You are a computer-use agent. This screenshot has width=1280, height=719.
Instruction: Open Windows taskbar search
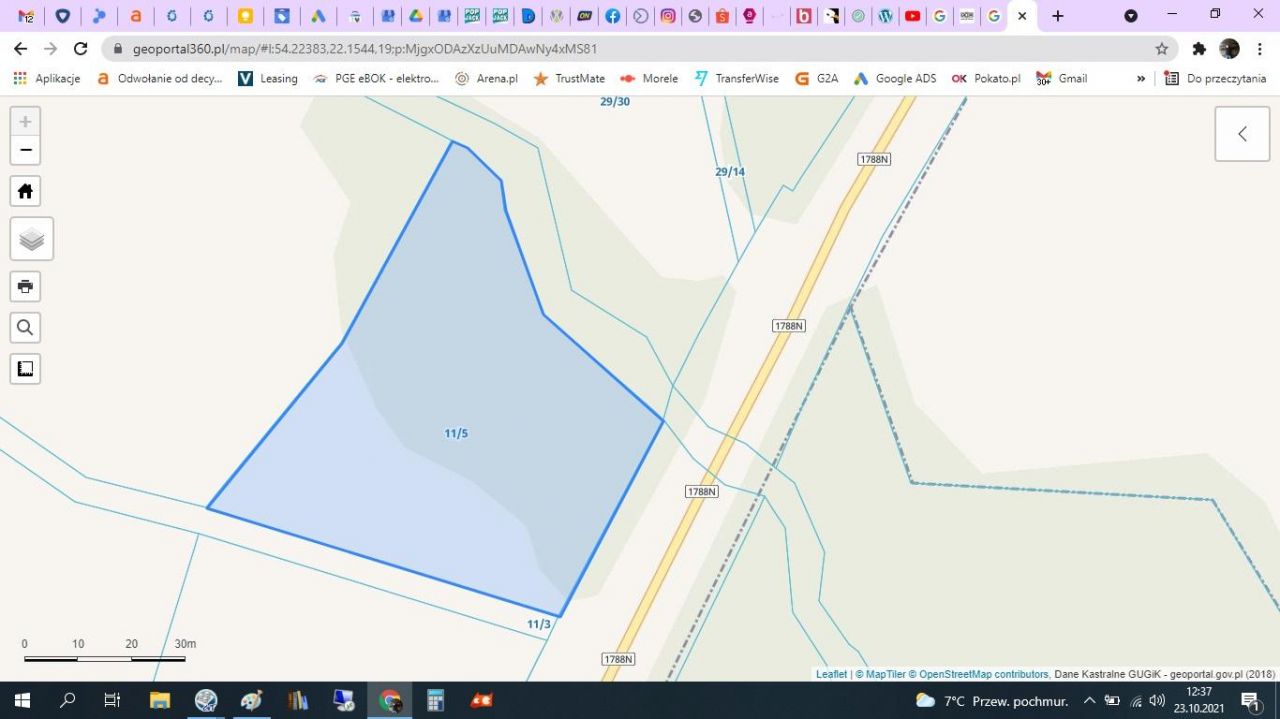pos(68,700)
